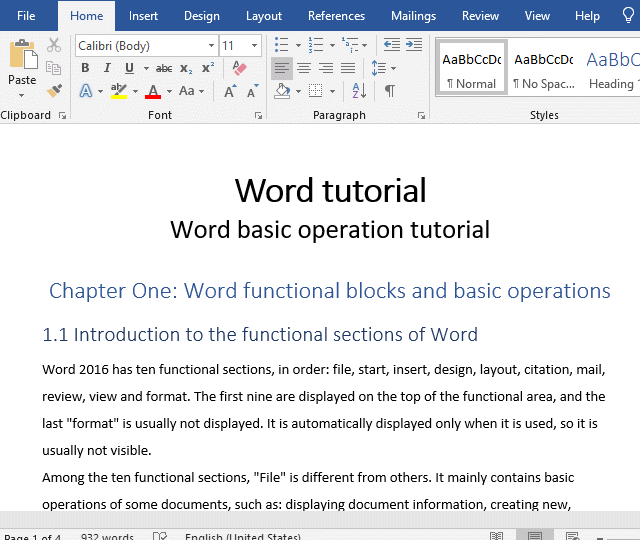Sort text with the A-Z icon
This screenshot has width=640, height=540.
tap(359, 91)
